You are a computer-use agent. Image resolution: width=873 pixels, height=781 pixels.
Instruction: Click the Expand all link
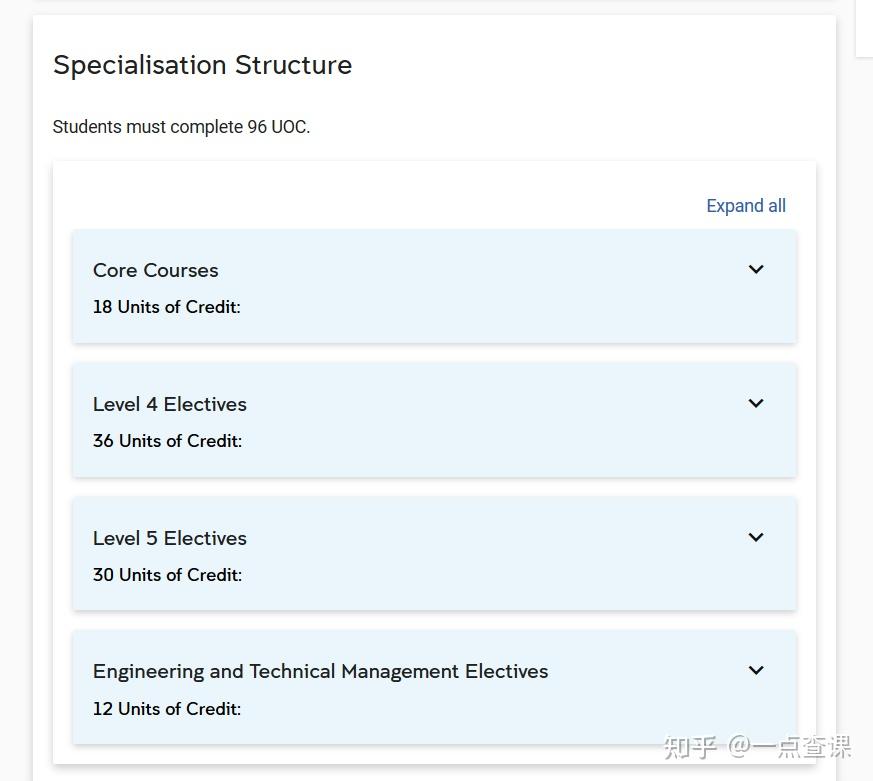pos(746,206)
